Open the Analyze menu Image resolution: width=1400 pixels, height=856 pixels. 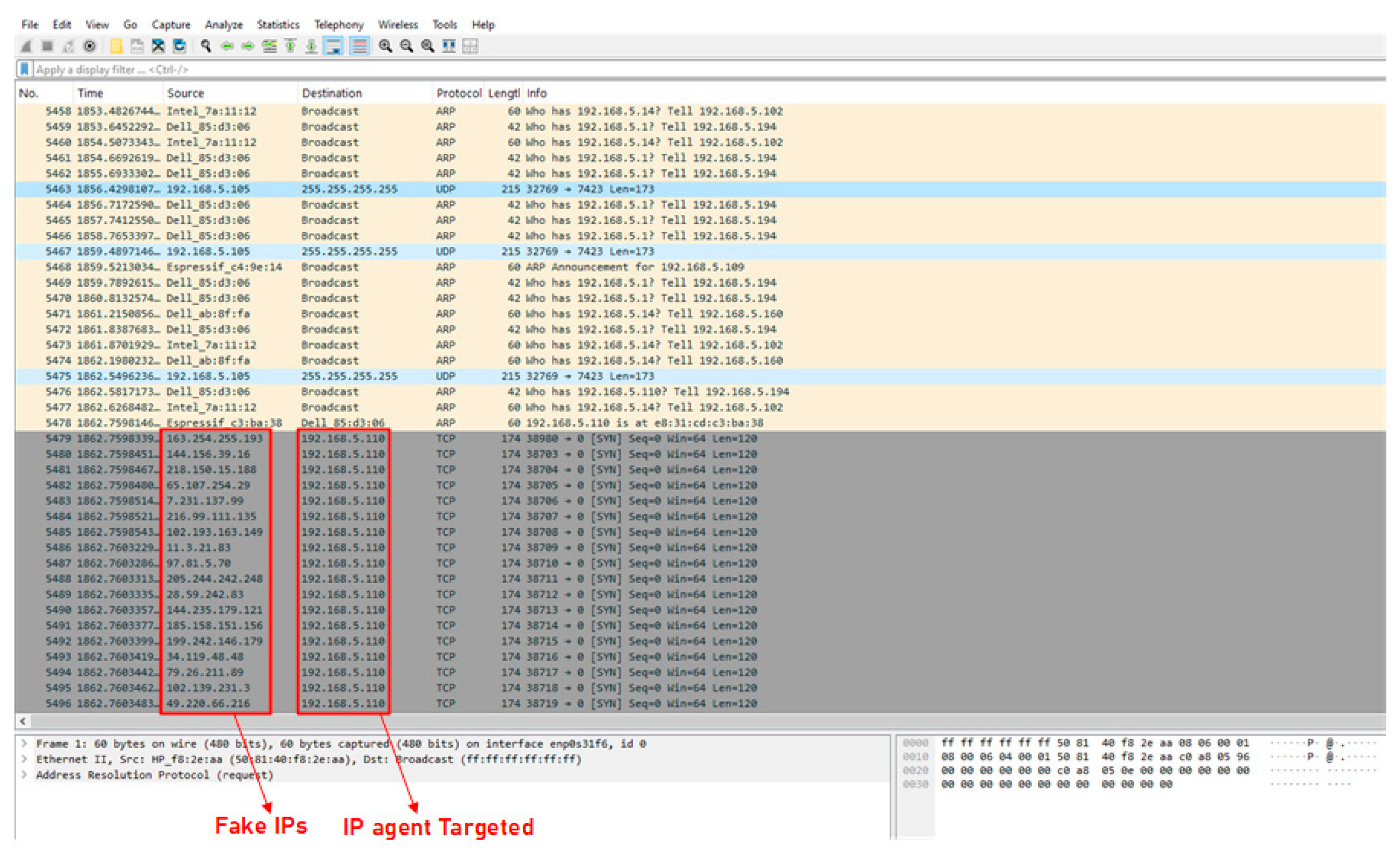223,24
